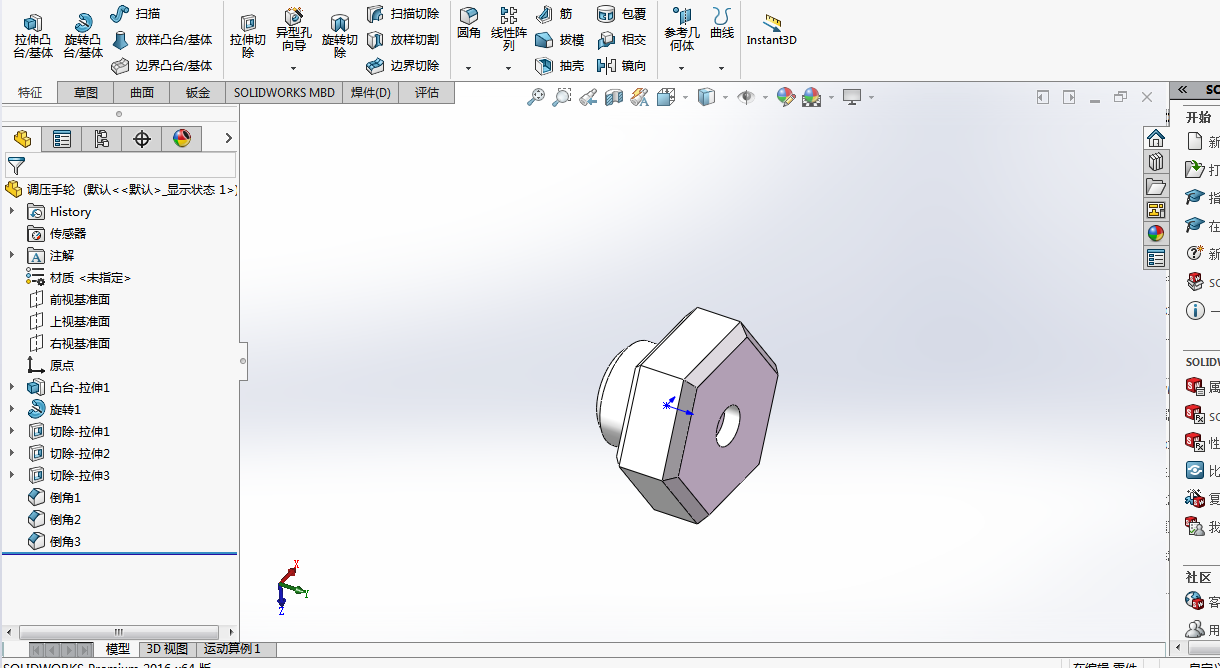The width and height of the screenshot is (1220, 668).
Task: Select the 旋转凸台/基体 revolve boss tool
Action: click(x=83, y=36)
